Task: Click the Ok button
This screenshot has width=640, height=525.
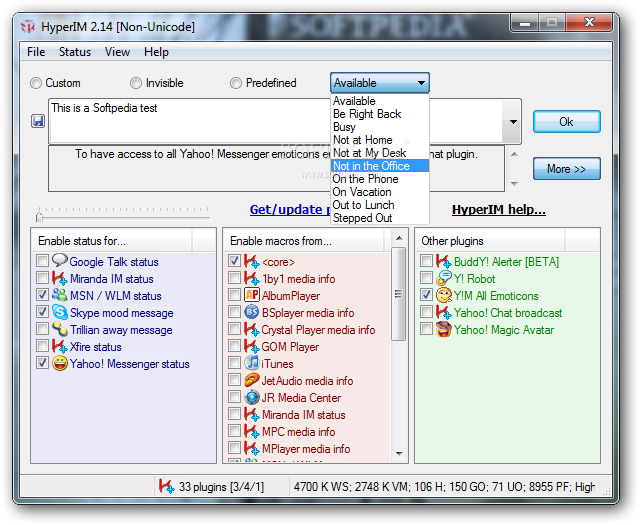Action: (567, 122)
